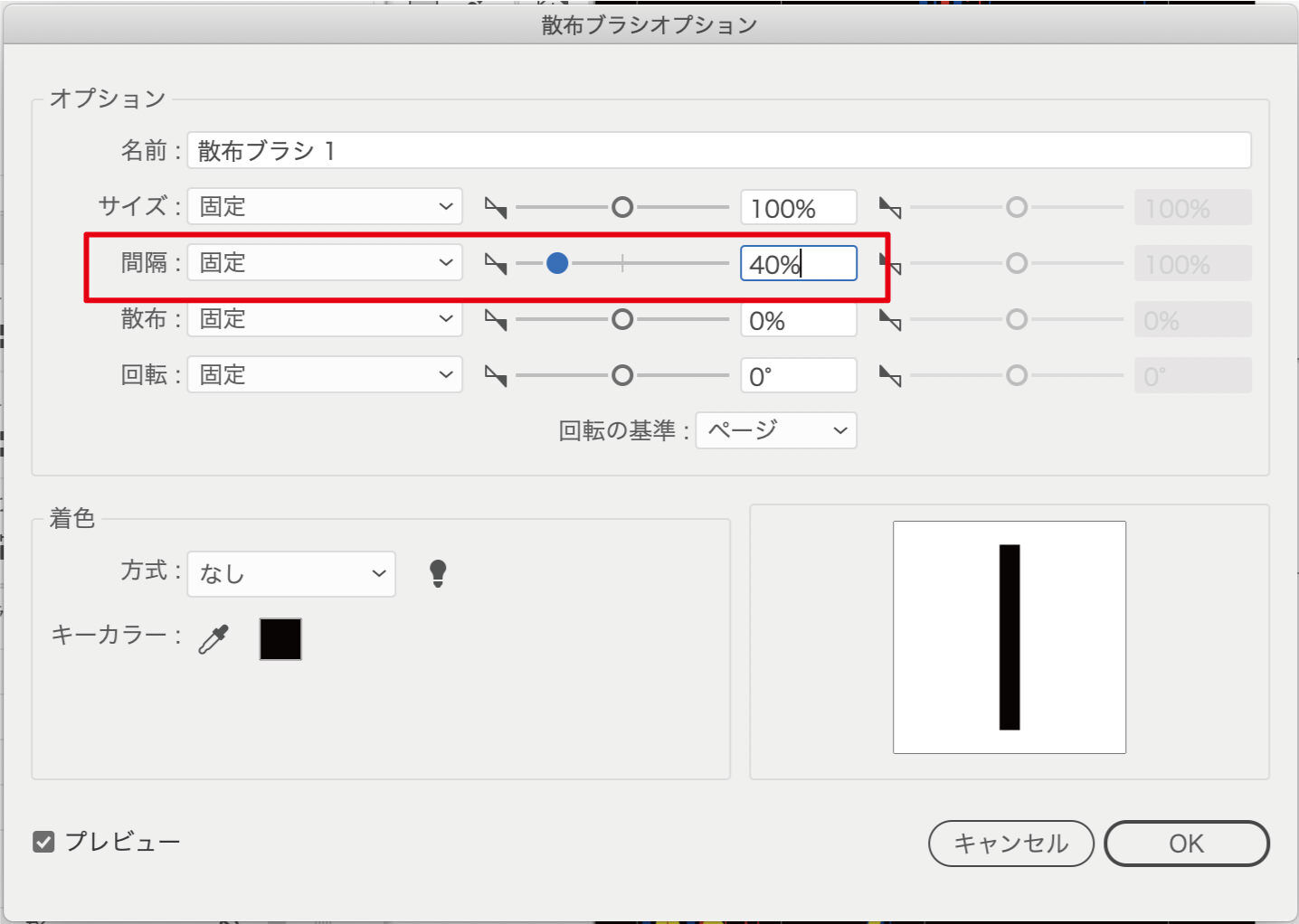This screenshot has width=1299, height=924.
Task: Expand the 回転の基準 dropdown showing ページ
Action: click(x=776, y=430)
